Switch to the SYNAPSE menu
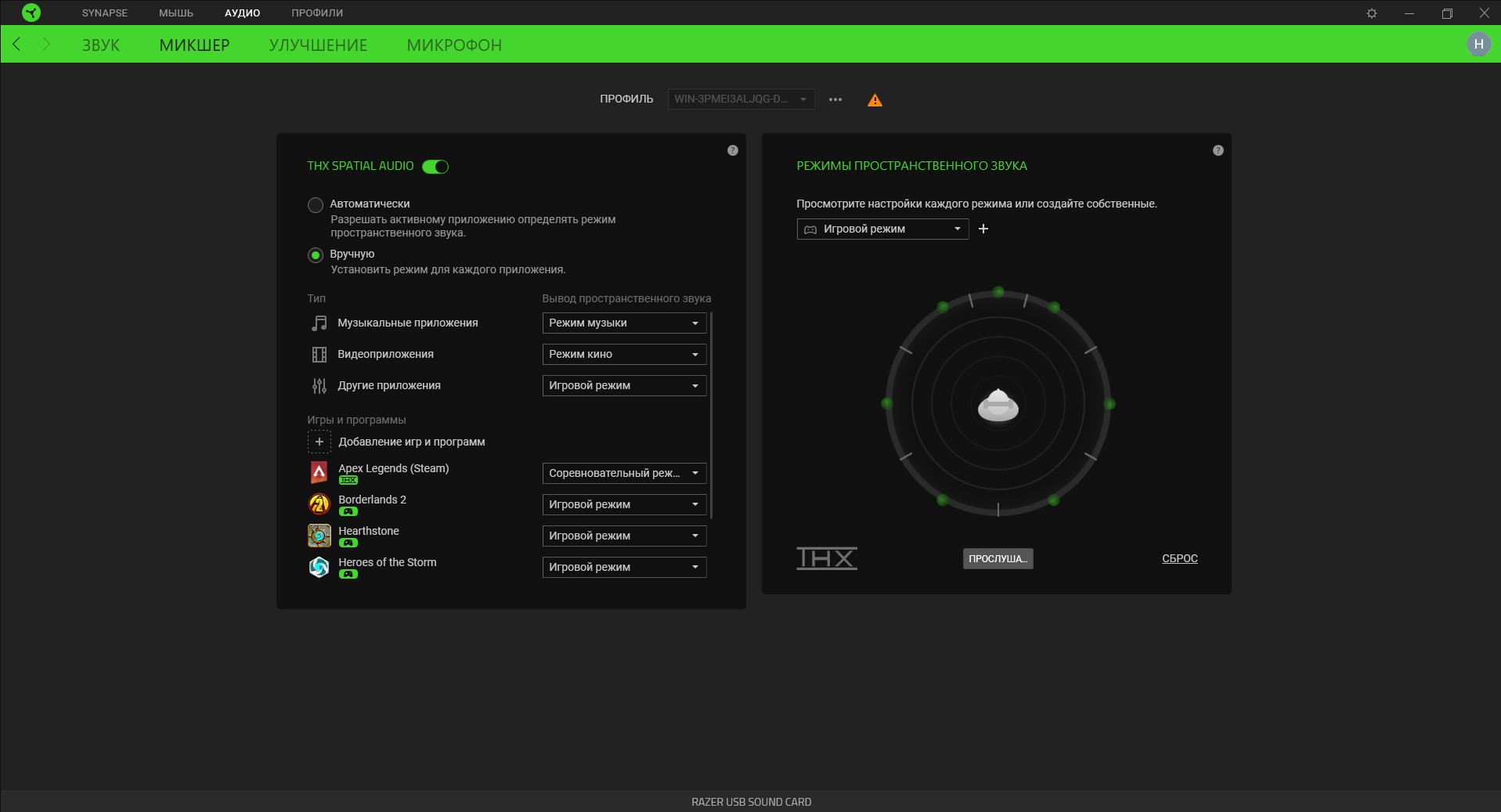Image resolution: width=1501 pixels, height=812 pixels. click(x=105, y=13)
